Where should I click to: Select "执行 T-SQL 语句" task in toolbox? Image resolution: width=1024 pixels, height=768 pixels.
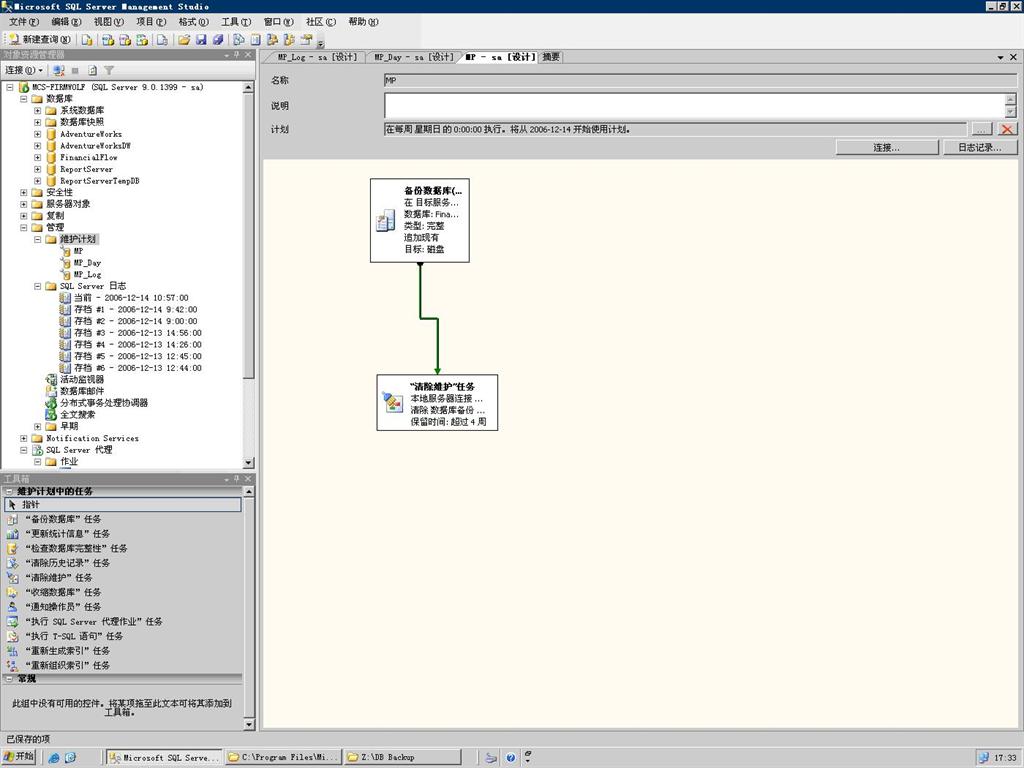(74, 636)
